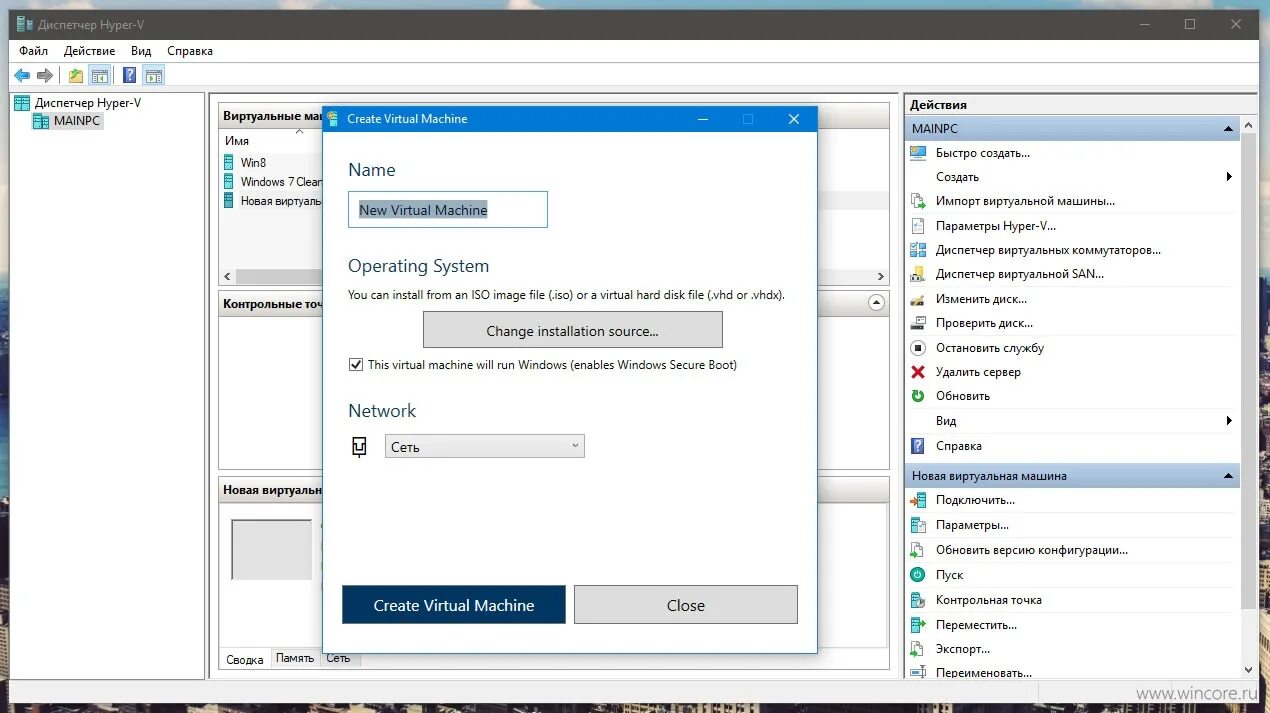Click the Show/Hide action pane toolbar icon
Viewport: 1270px width, 713px height.
(153, 75)
